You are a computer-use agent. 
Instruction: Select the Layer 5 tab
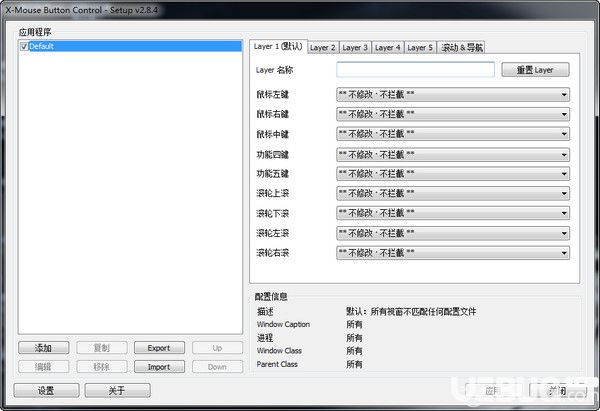(x=420, y=47)
